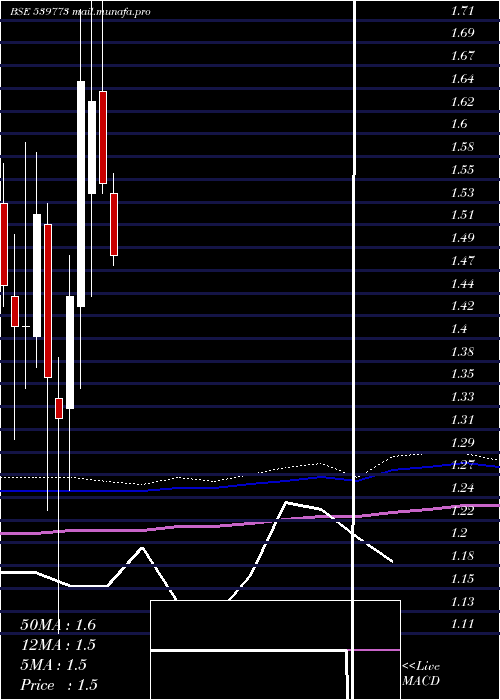Click the small doji candle near 1.4

[25, 326]
